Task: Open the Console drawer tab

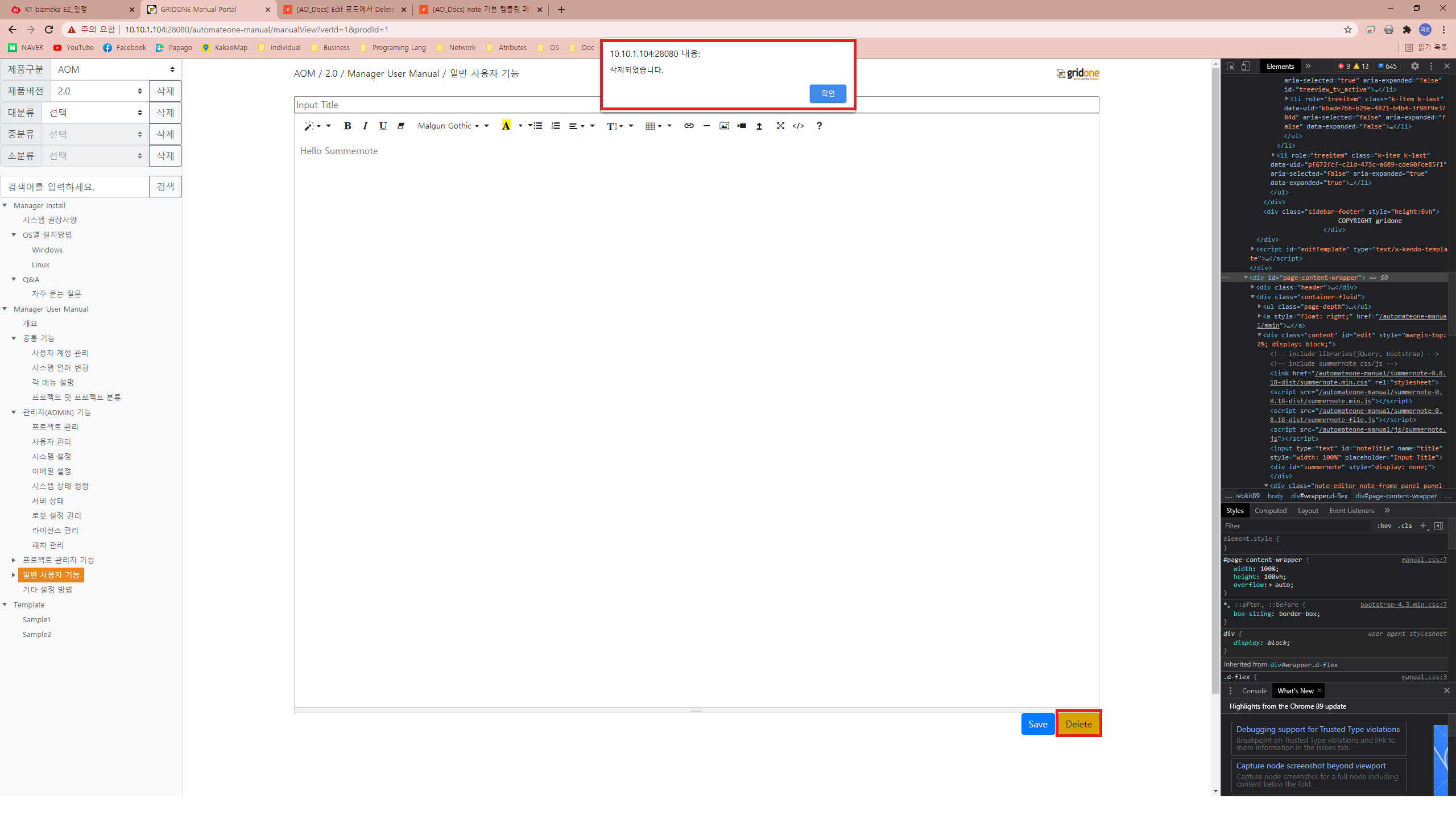Action: [1254, 690]
